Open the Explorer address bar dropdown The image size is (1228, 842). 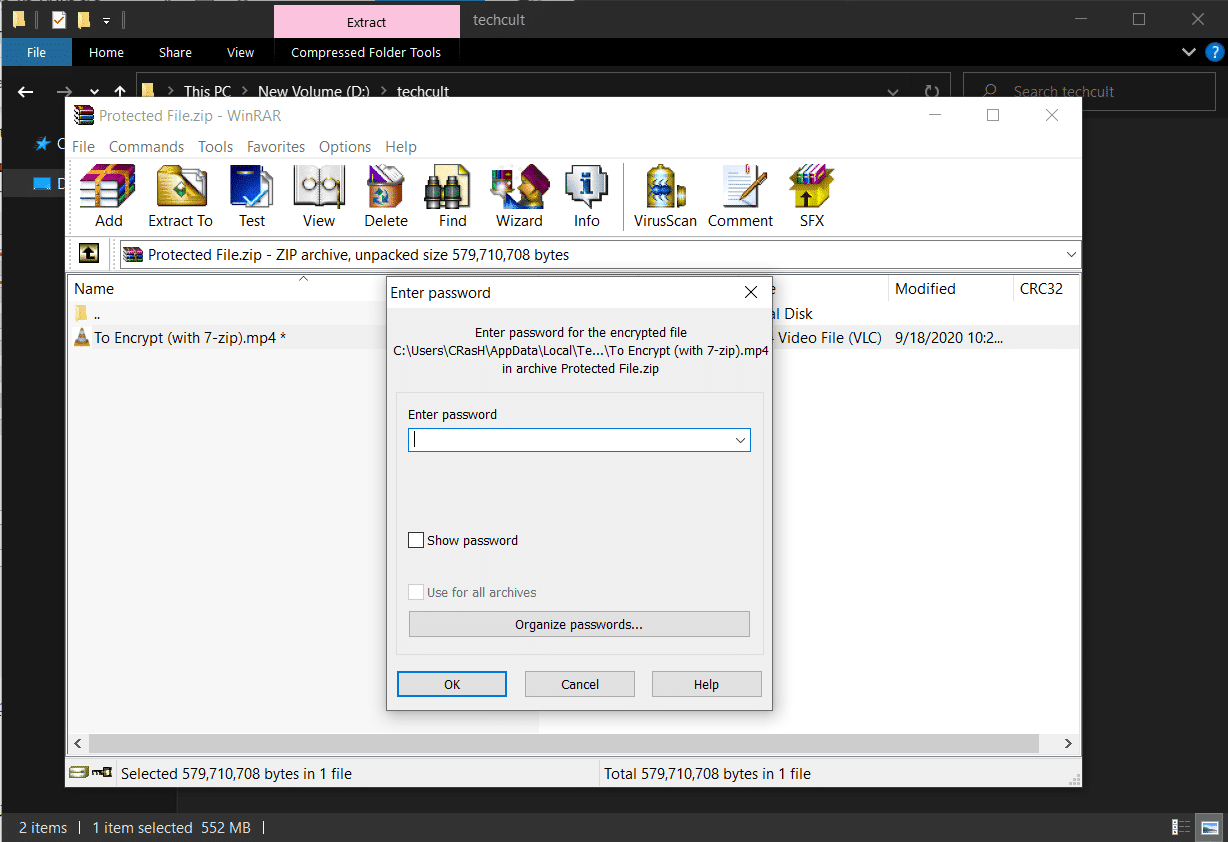pyautogui.click(x=892, y=91)
